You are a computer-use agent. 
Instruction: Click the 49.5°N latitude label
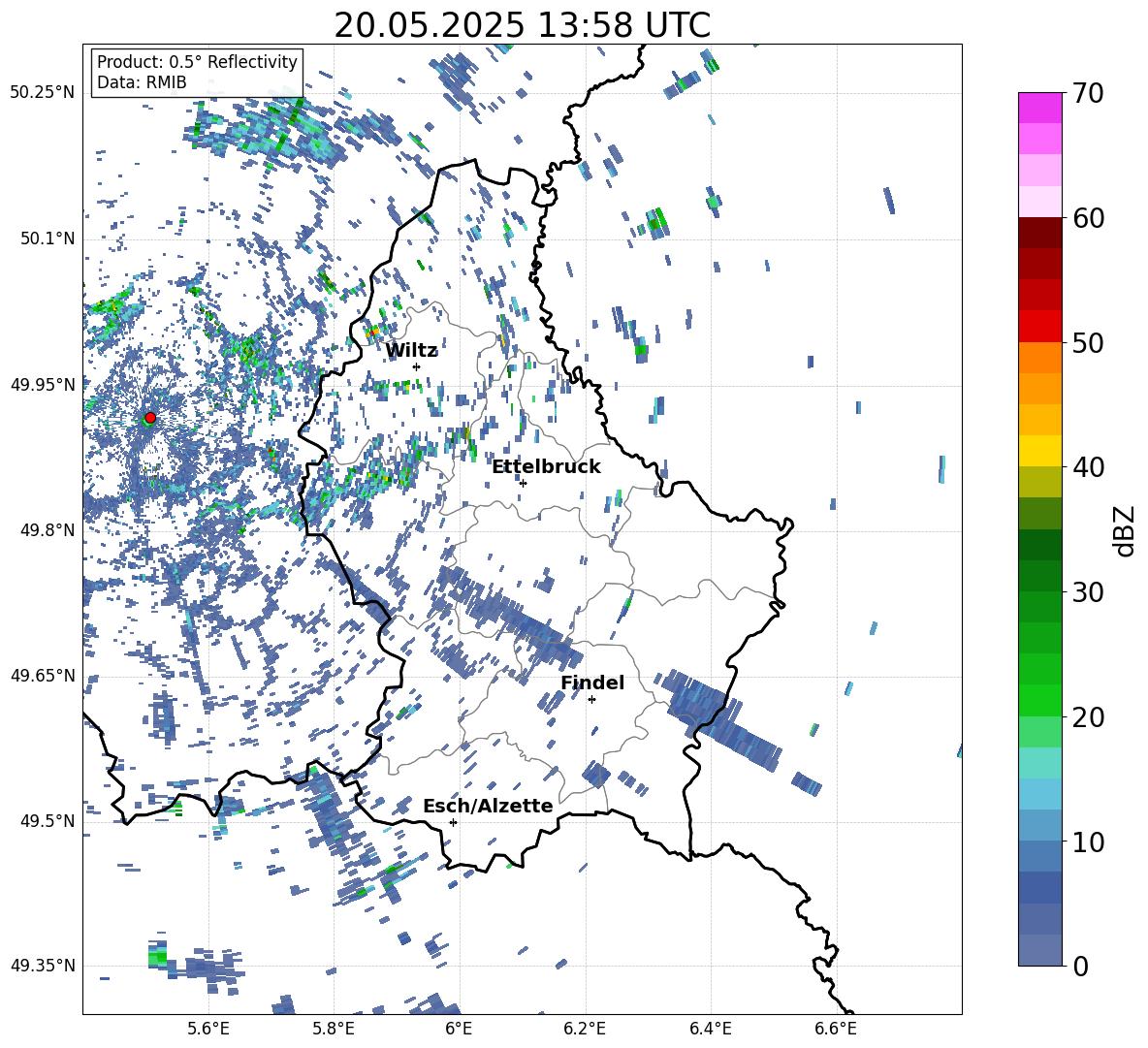(48, 820)
